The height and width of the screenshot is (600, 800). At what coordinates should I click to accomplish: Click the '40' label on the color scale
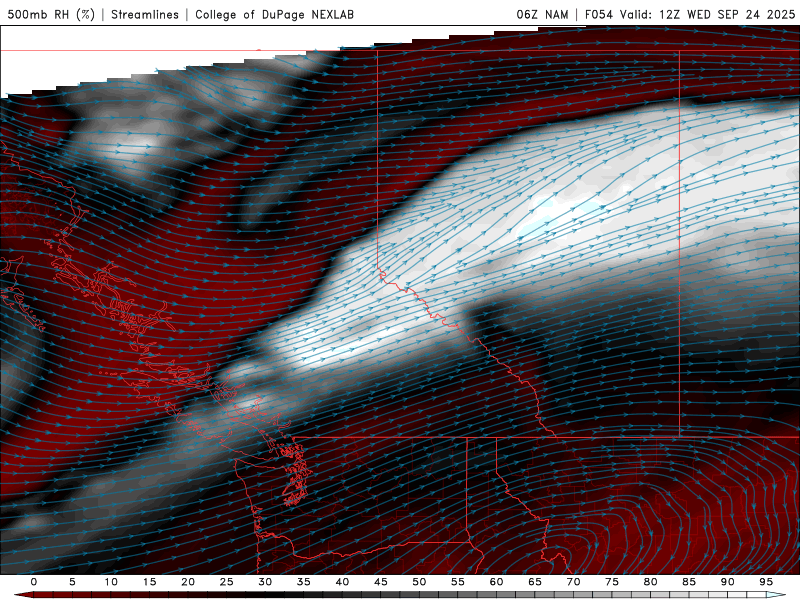[x=342, y=582]
